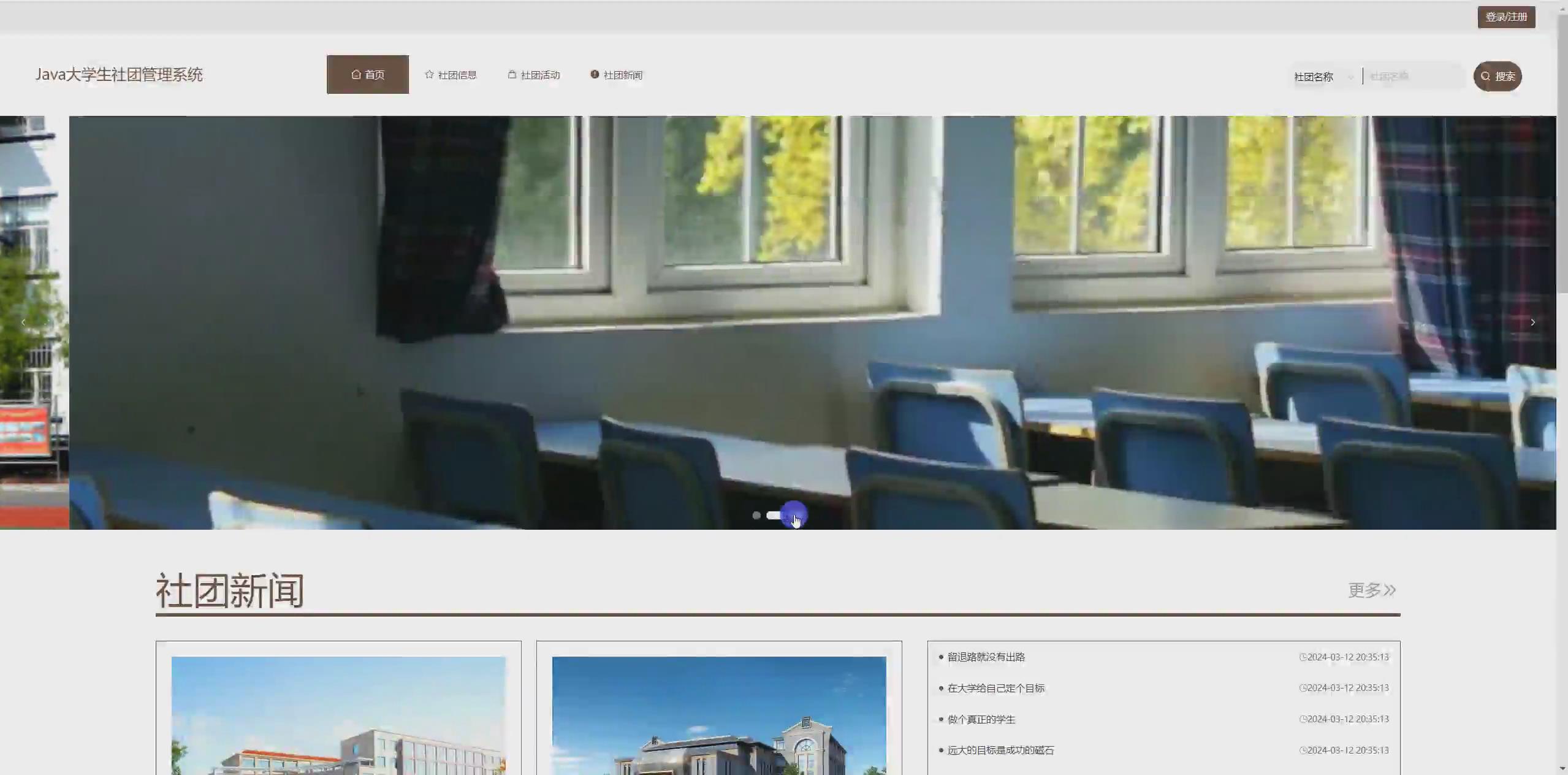Select the first carousel indicator dot

click(x=756, y=516)
